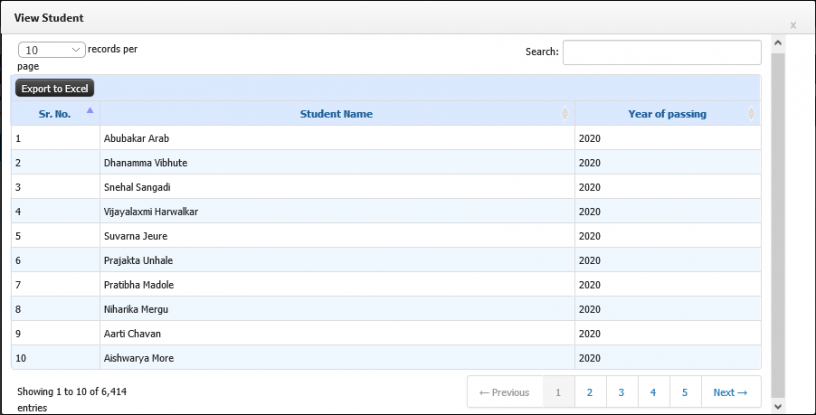Close the View Student dialog
Screen dimensions: 816x415
(x=793, y=25)
